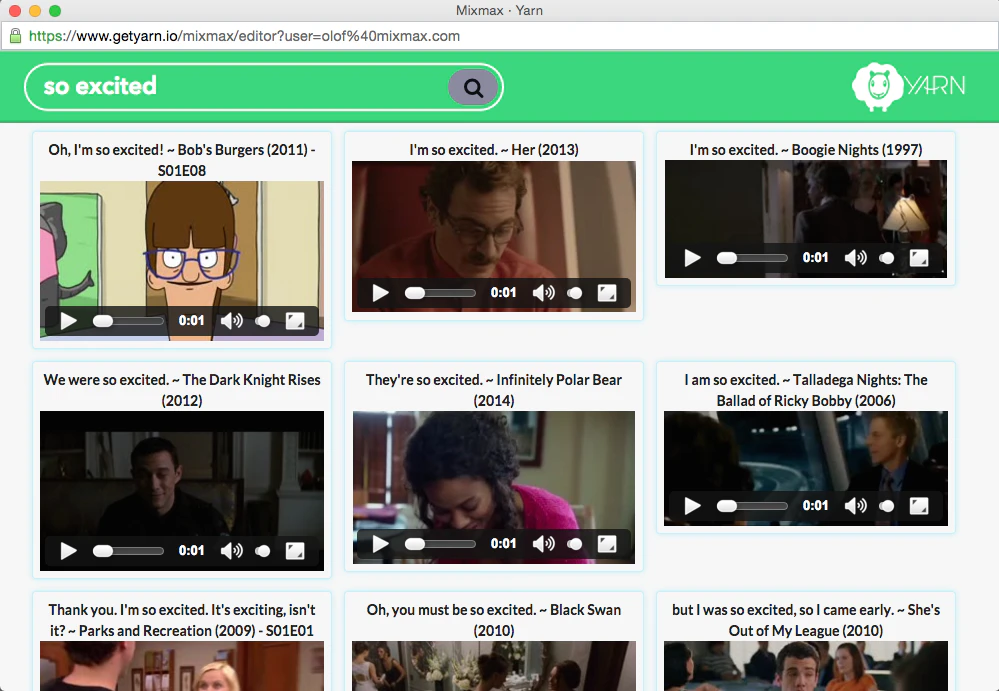Image resolution: width=999 pixels, height=691 pixels.
Task: Seek the Bob's Burgers progress bar
Action: pos(128,321)
